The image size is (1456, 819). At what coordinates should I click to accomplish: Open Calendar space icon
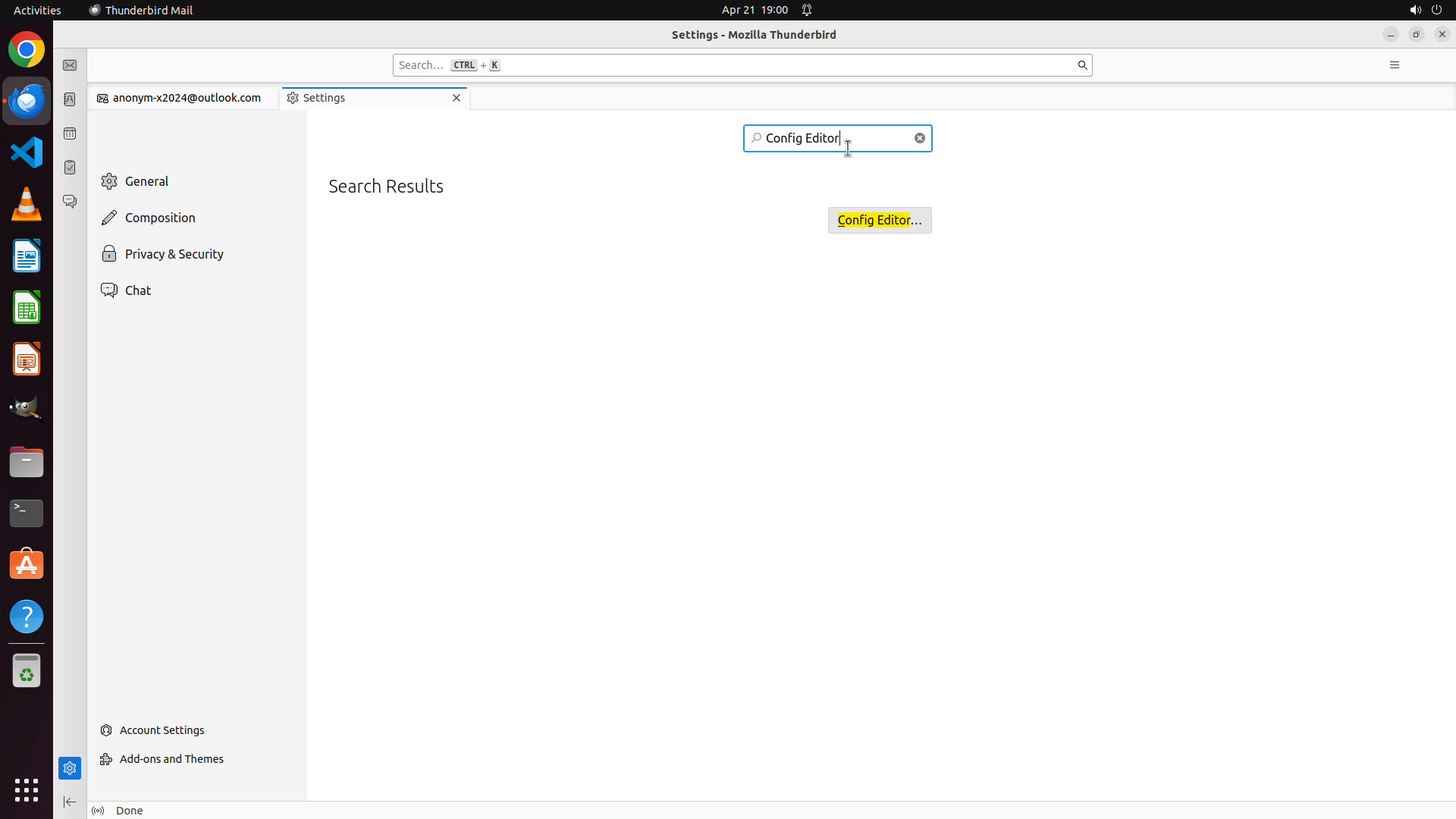70,133
